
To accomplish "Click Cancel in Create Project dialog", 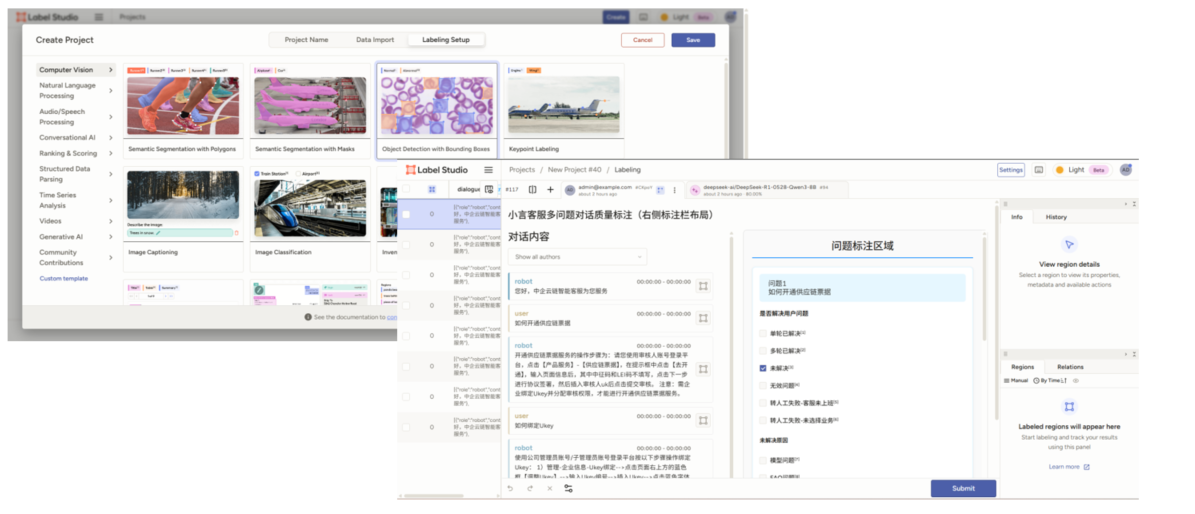I will tap(642, 40).
